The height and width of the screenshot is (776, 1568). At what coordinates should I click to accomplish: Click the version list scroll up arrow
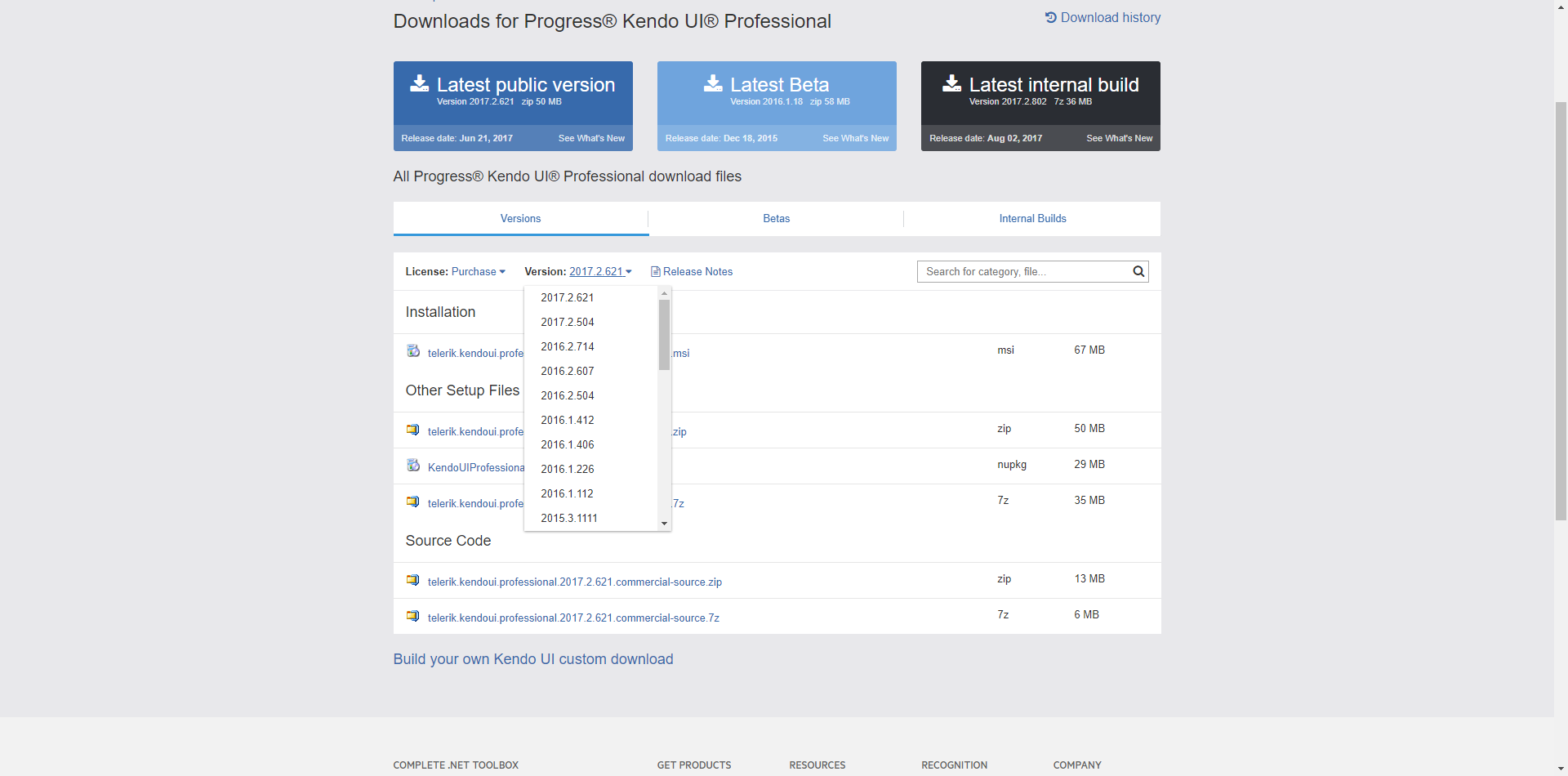[x=664, y=292]
